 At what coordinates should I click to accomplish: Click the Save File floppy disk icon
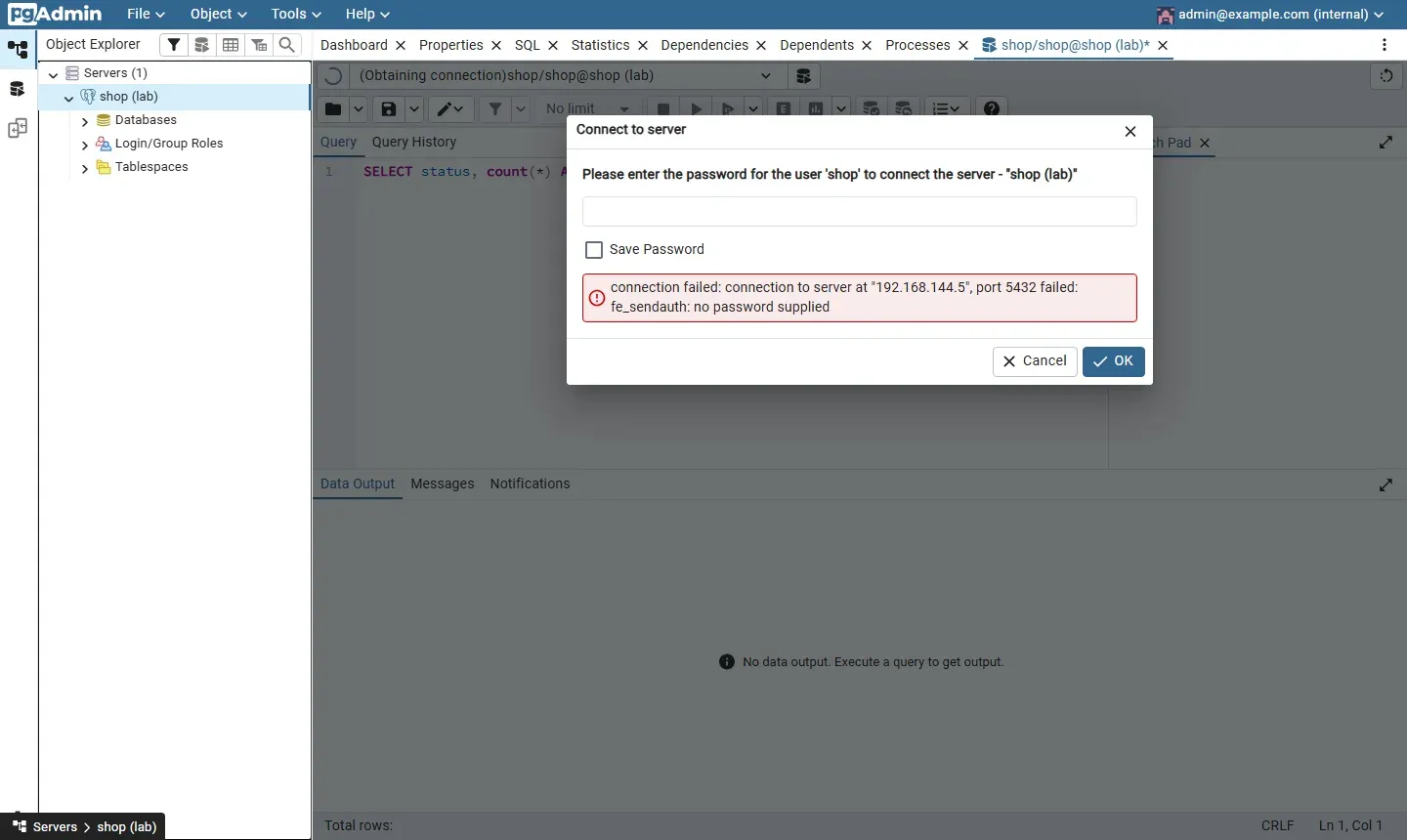tap(389, 108)
